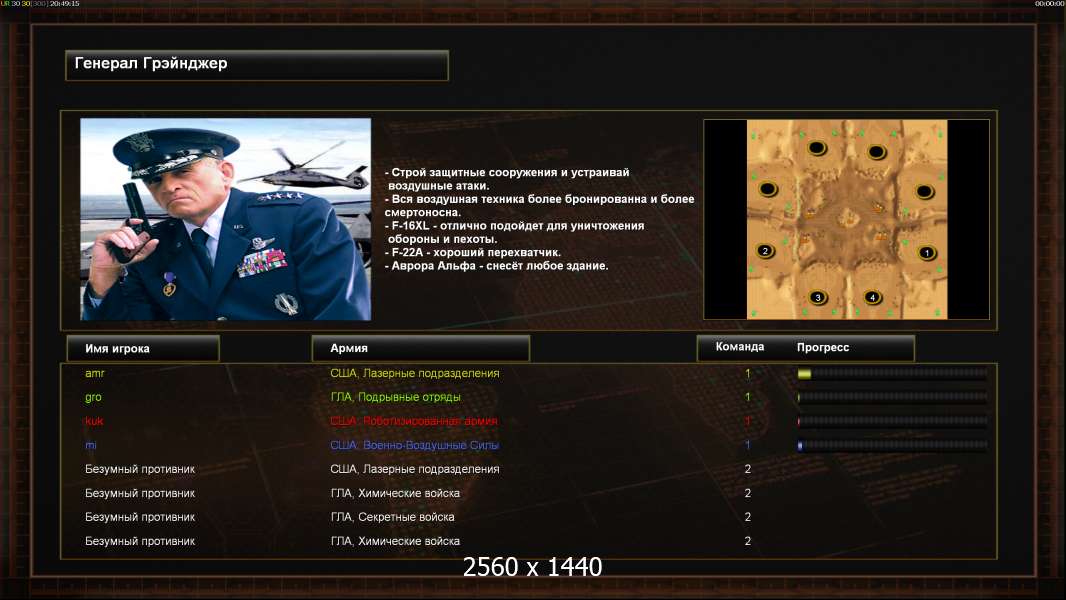Click the 'Имя игрока' column header
This screenshot has height=600, width=1066.
[x=143, y=348]
